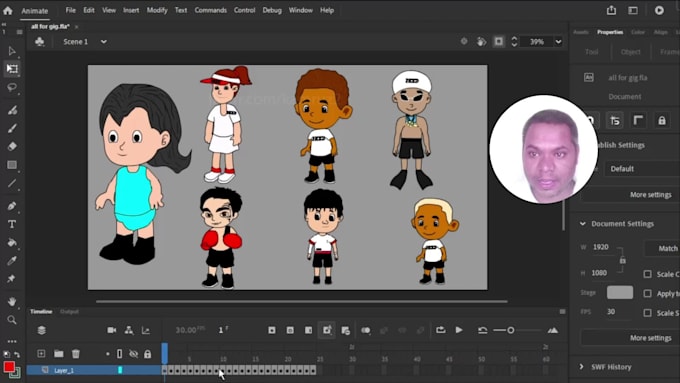680x383 pixels.
Task: Select the Rectangle tool
Action: [x=12, y=165]
